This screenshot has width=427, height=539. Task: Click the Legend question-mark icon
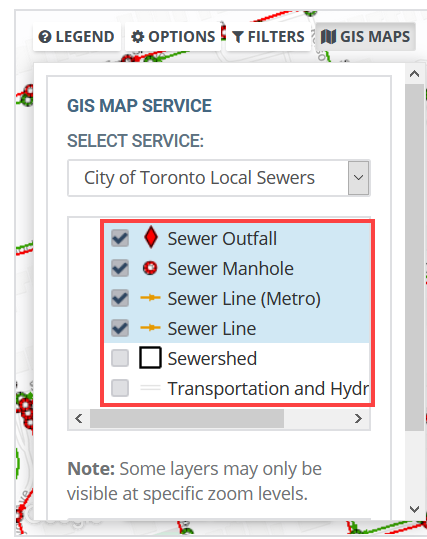(x=45, y=37)
